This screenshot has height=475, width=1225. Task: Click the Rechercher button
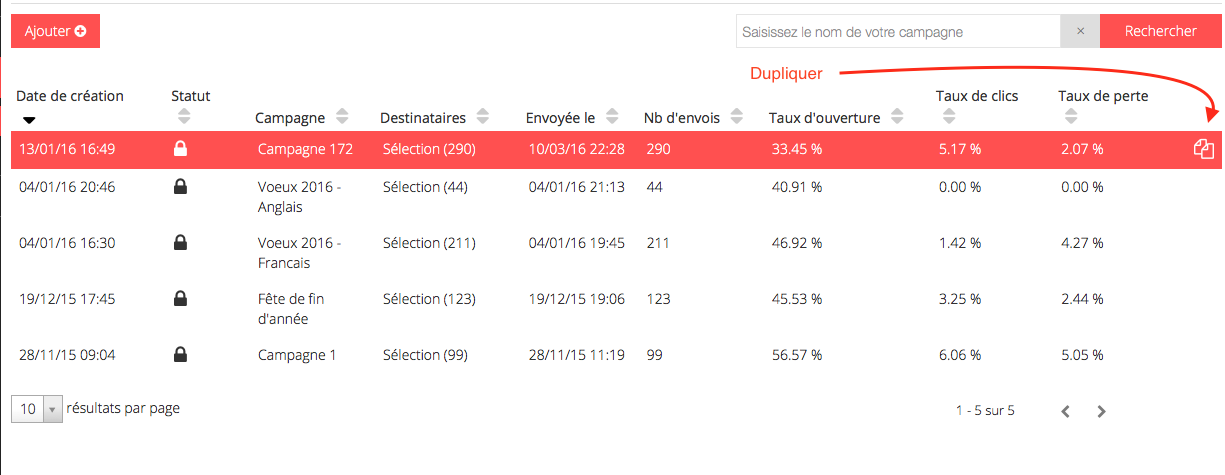tap(1160, 31)
